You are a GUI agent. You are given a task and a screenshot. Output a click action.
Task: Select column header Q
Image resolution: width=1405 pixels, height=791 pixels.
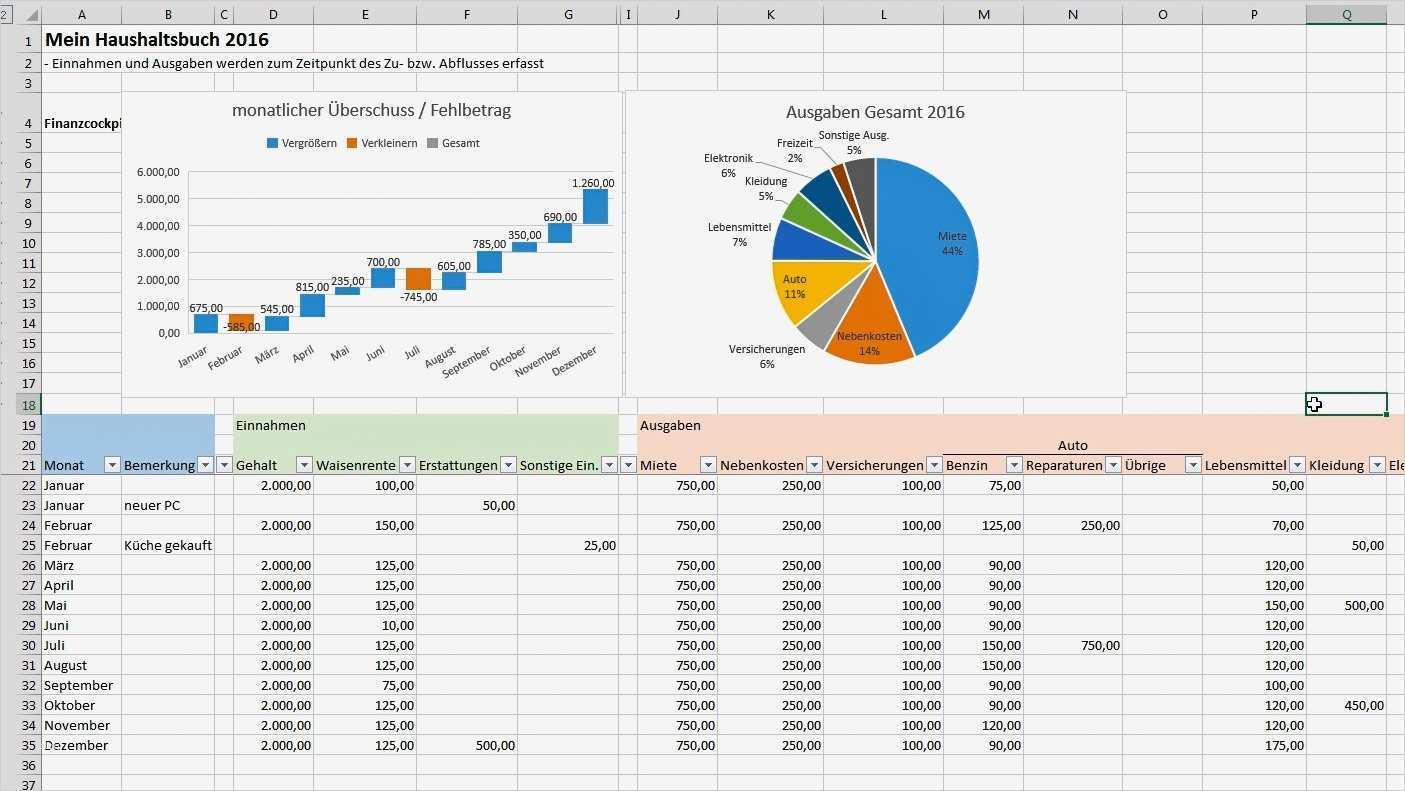coord(1346,14)
